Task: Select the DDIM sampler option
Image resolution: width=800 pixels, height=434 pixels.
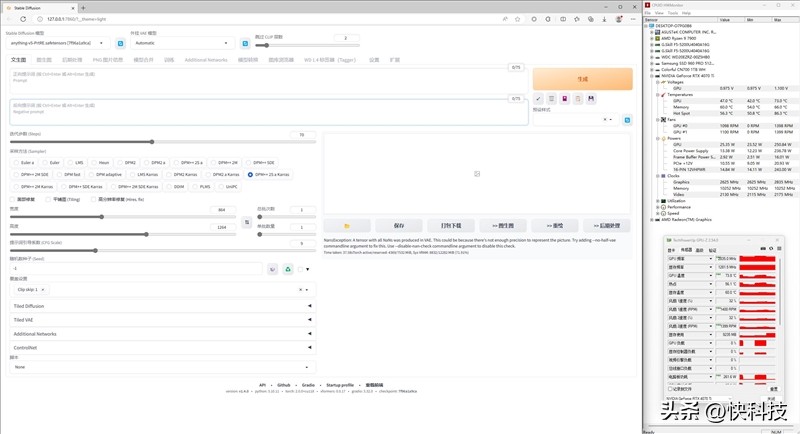Action: click(176, 186)
